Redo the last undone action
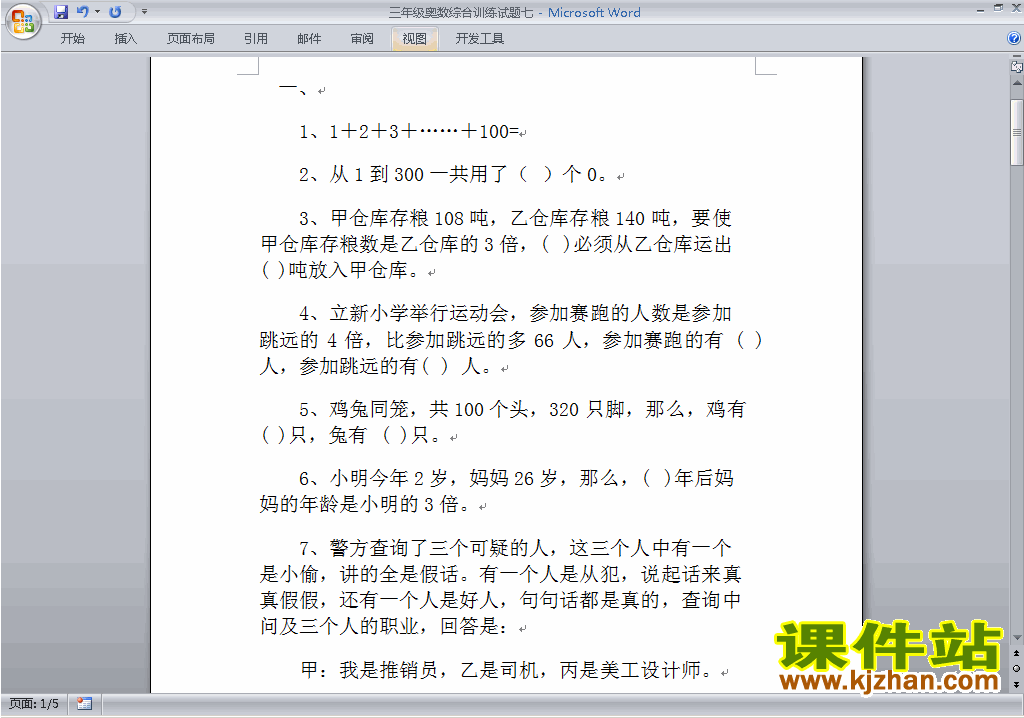This screenshot has height=718, width=1024. (115, 12)
